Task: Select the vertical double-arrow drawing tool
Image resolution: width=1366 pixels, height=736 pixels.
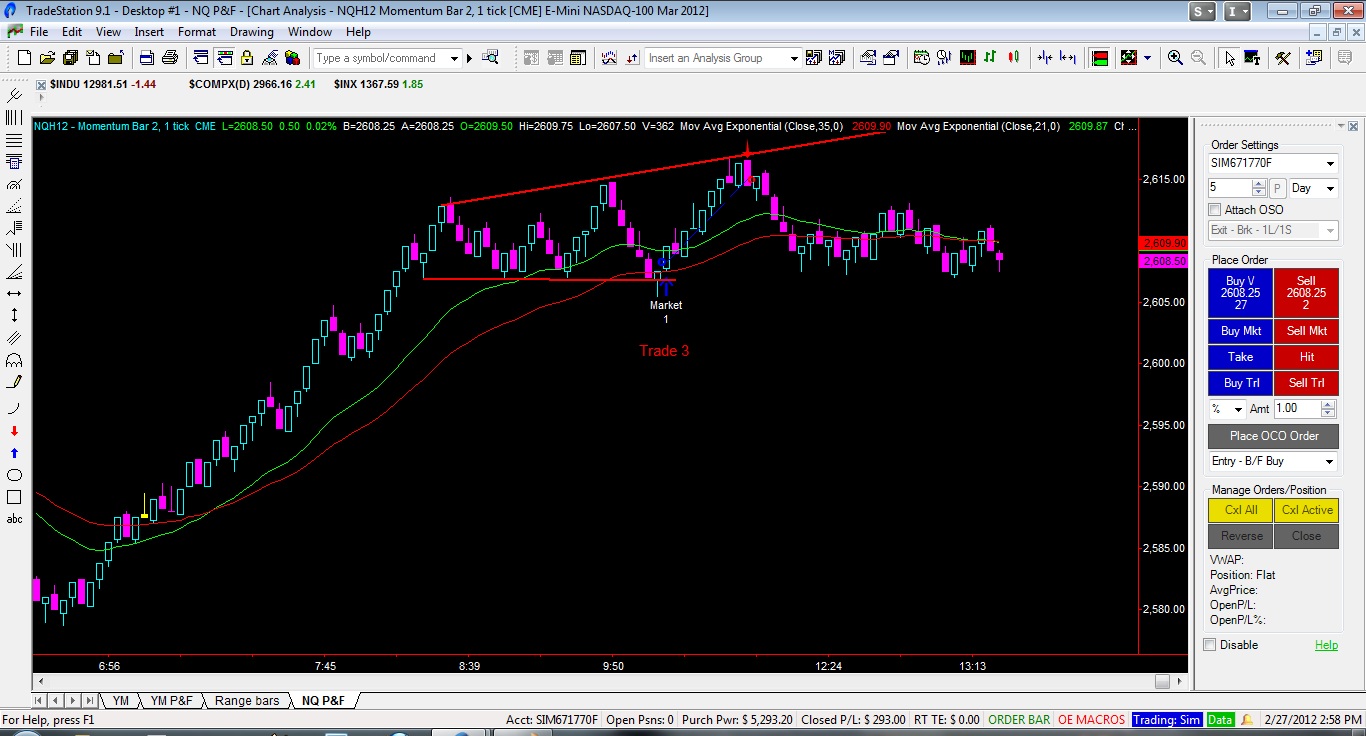Action: (14, 314)
